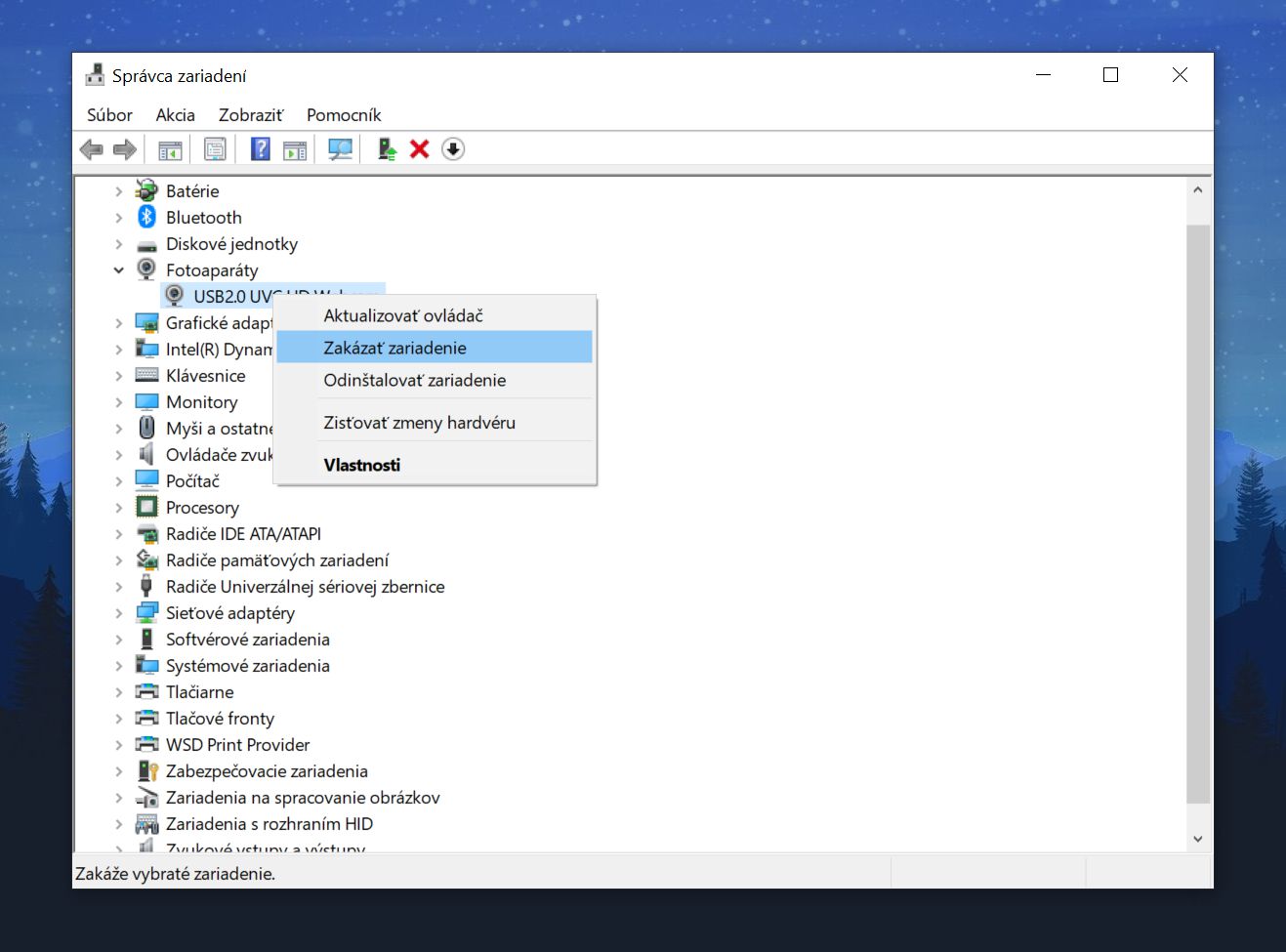Click the red X uninstall device icon
The width and height of the screenshot is (1286, 952).
tap(420, 149)
